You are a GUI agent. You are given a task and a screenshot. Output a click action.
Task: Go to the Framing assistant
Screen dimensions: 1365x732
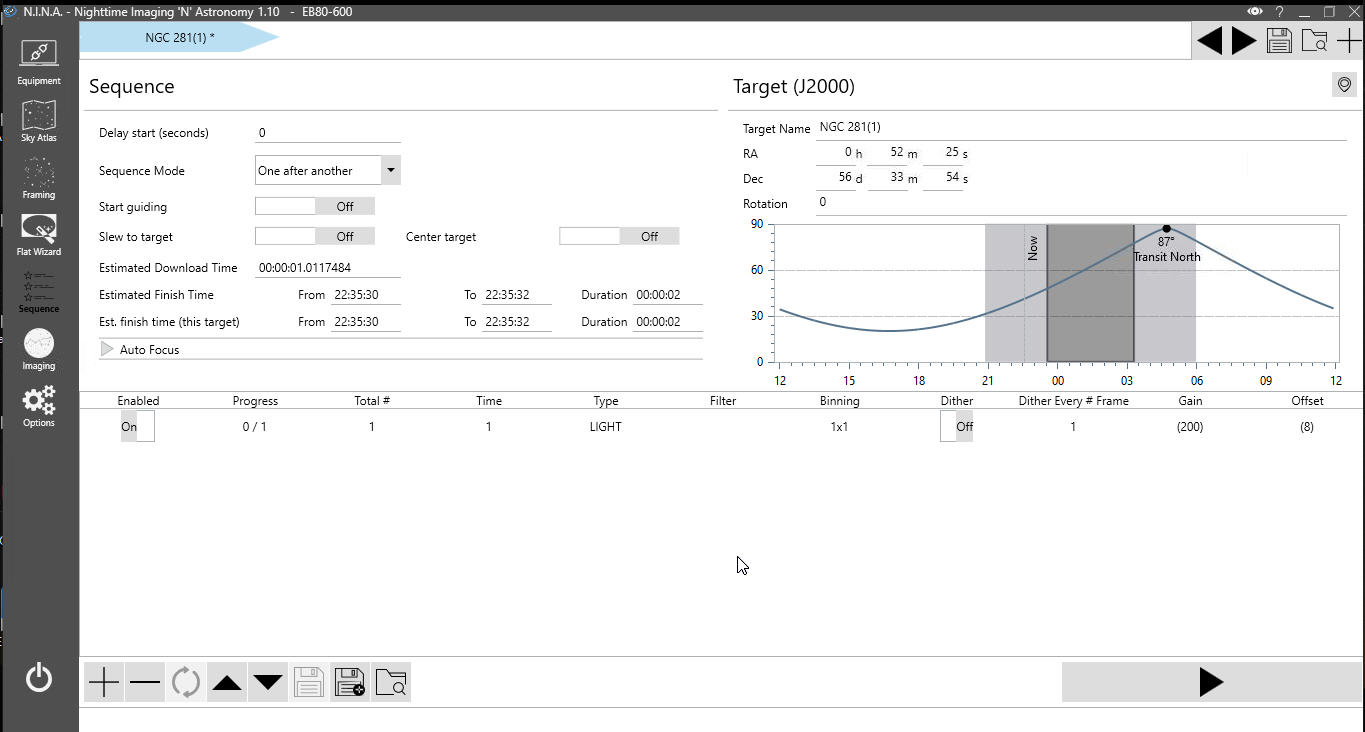[x=39, y=177]
